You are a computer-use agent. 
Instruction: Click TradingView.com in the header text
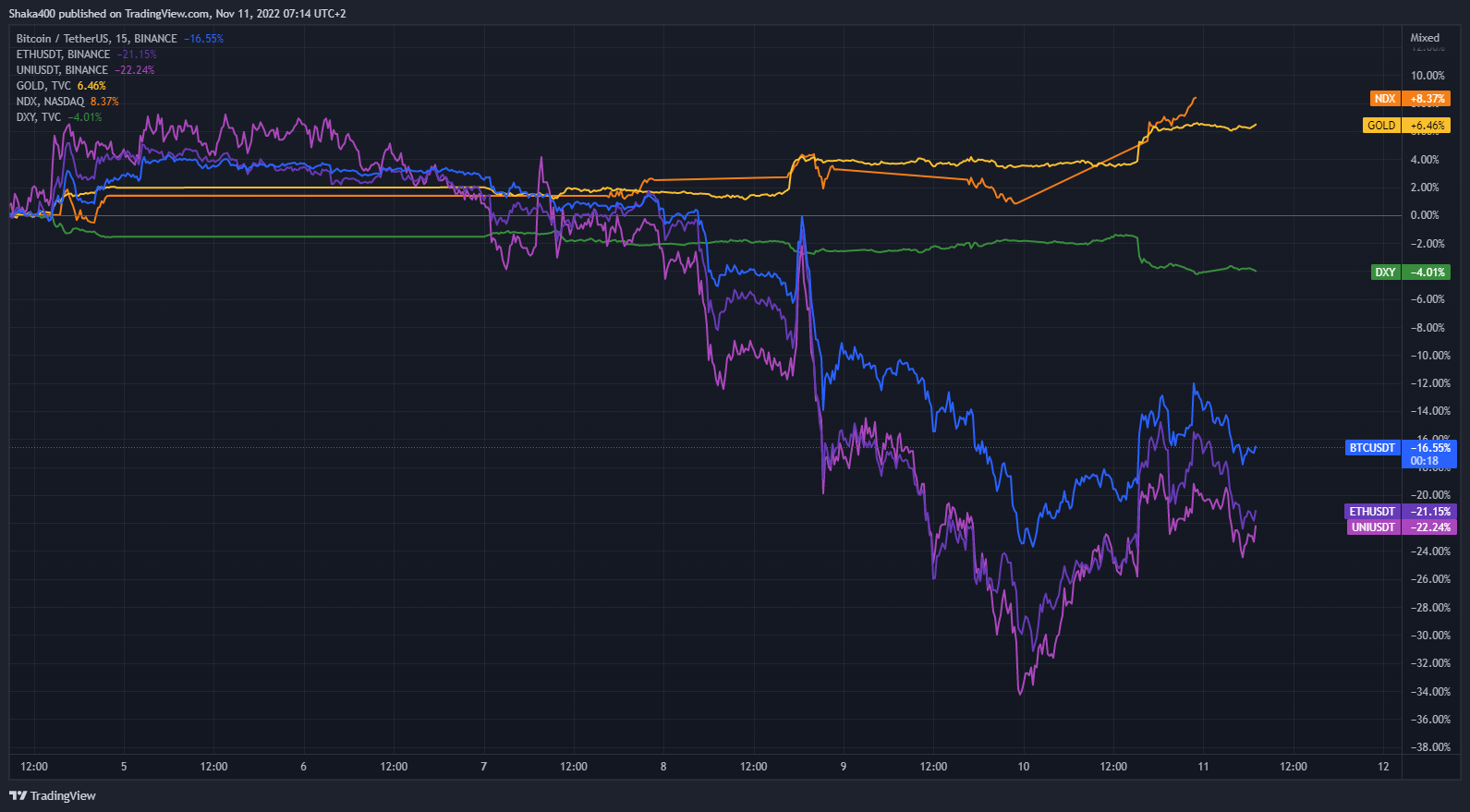pos(167,14)
